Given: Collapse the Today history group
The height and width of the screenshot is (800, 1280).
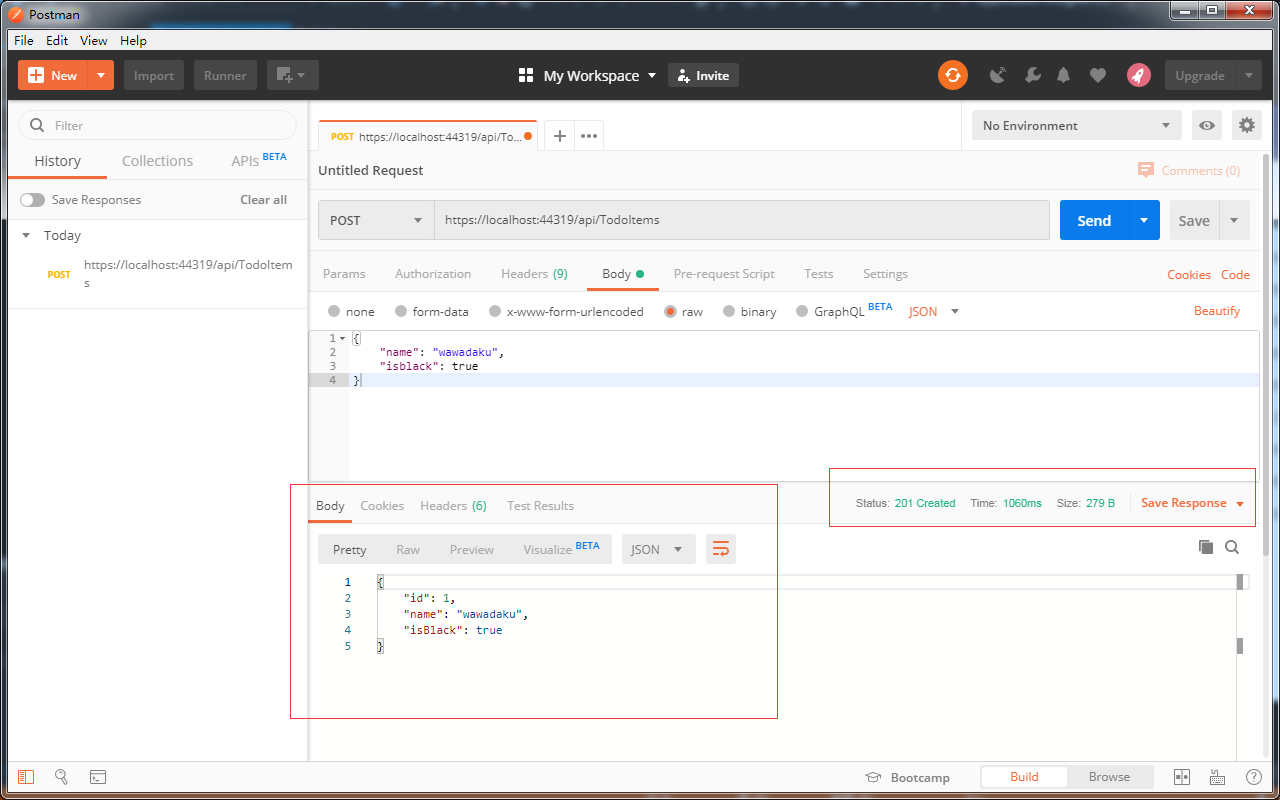Looking at the screenshot, I should point(26,236).
